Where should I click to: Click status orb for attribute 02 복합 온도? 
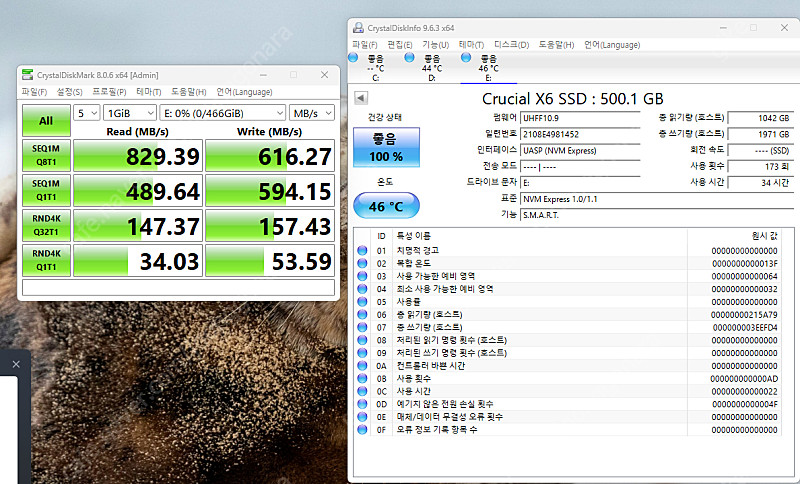point(362,263)
